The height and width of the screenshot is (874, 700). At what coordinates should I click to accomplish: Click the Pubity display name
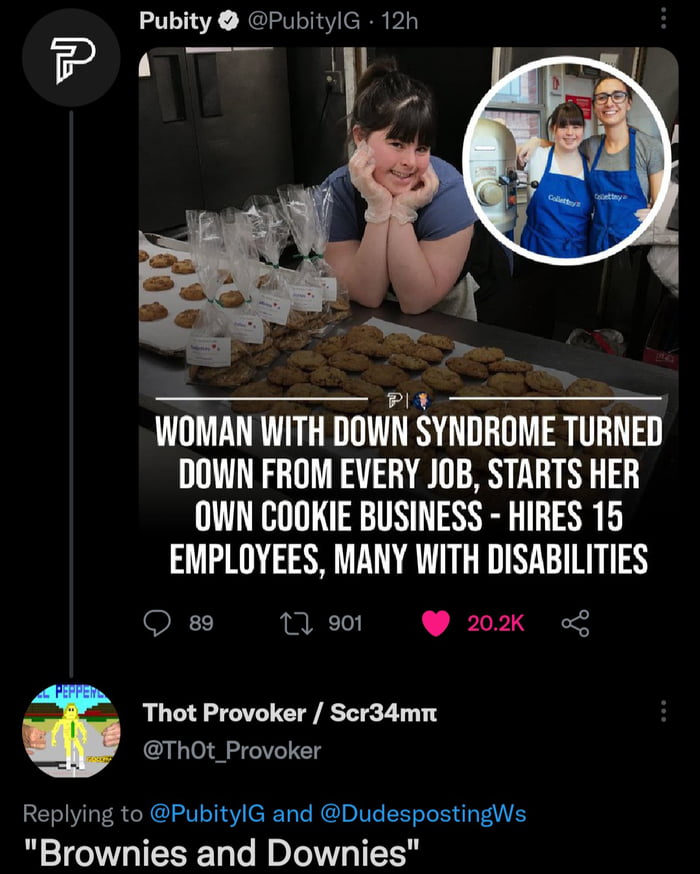[x=174, y=21]
